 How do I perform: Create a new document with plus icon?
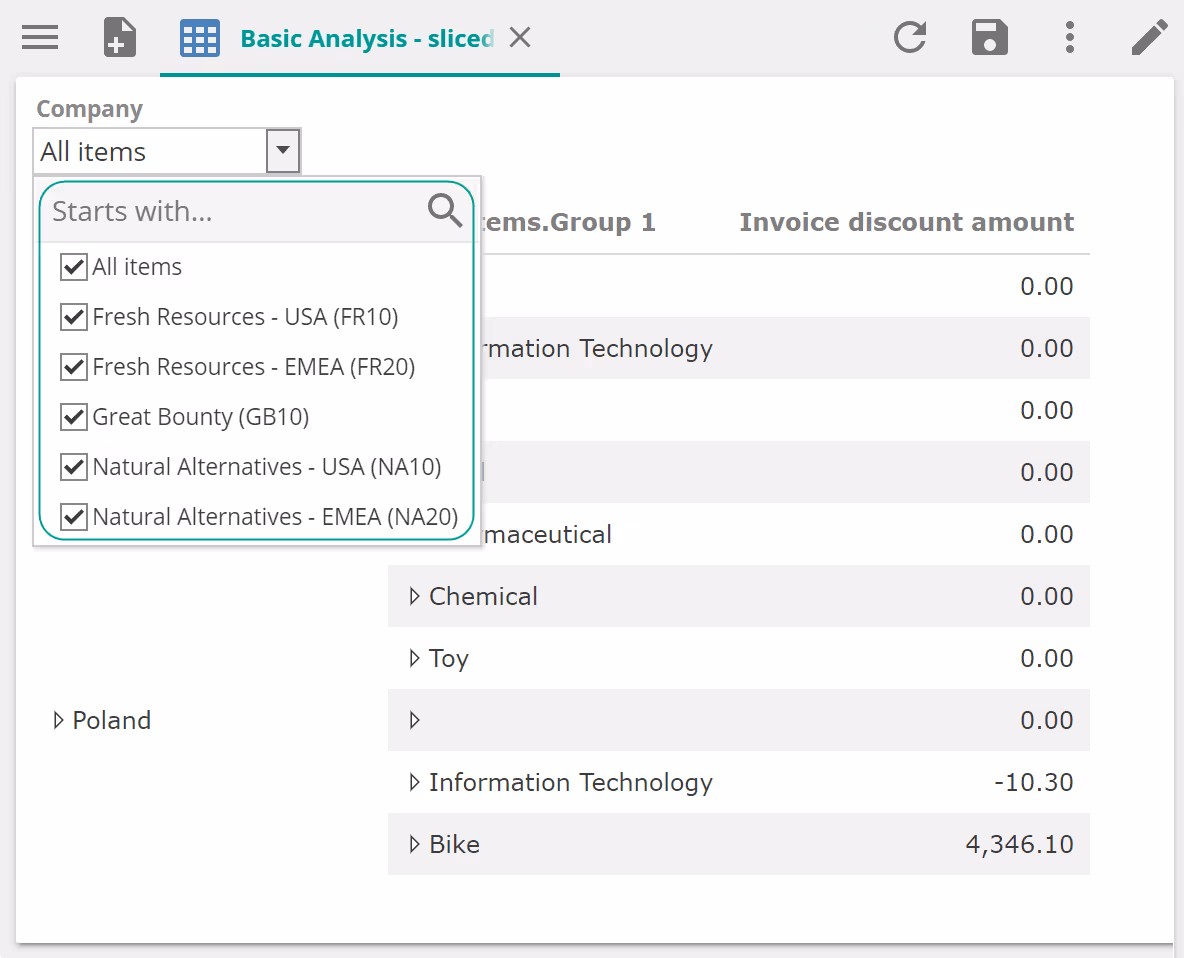click(120, 38)
